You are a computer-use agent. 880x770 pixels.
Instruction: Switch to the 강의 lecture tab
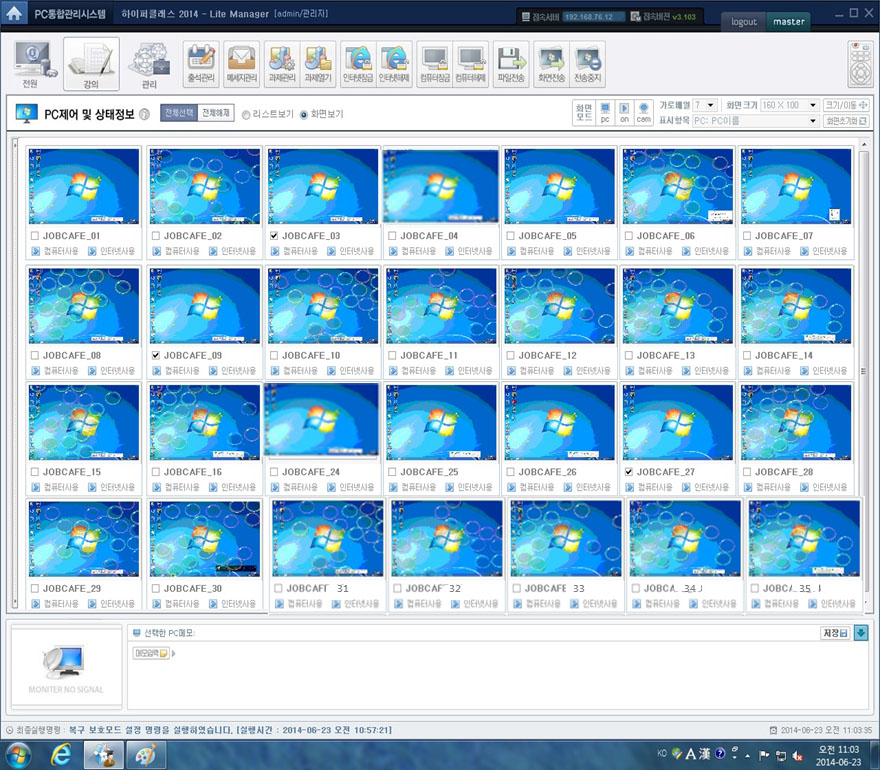(x=91, y=65)
